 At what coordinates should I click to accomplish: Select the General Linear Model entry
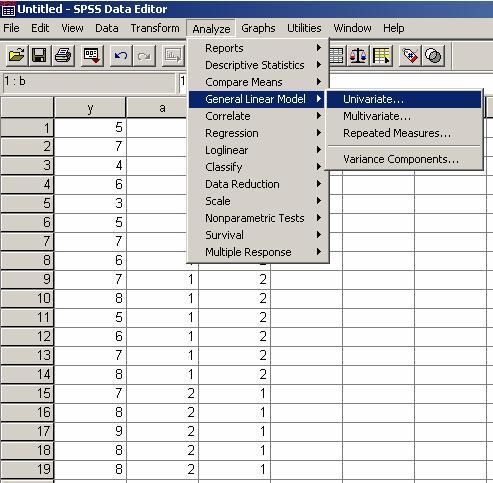(x=258, y=99)
